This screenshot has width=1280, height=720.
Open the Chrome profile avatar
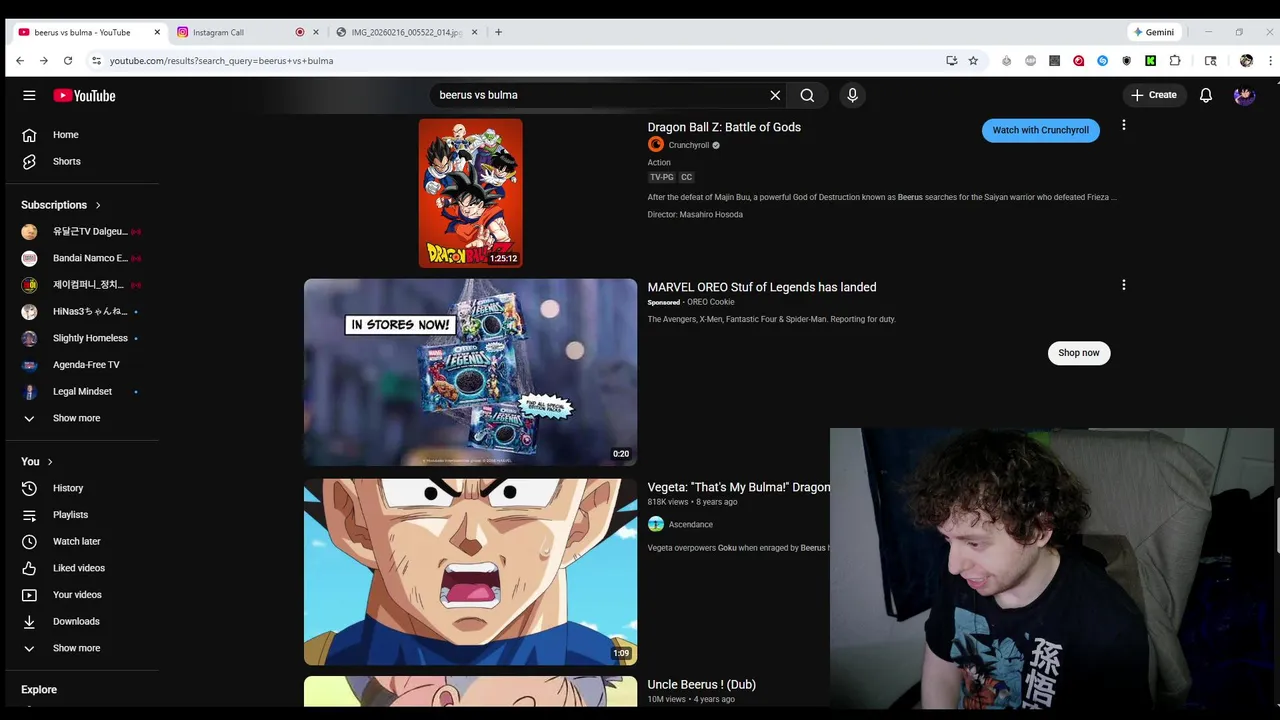click(1246, 60)
